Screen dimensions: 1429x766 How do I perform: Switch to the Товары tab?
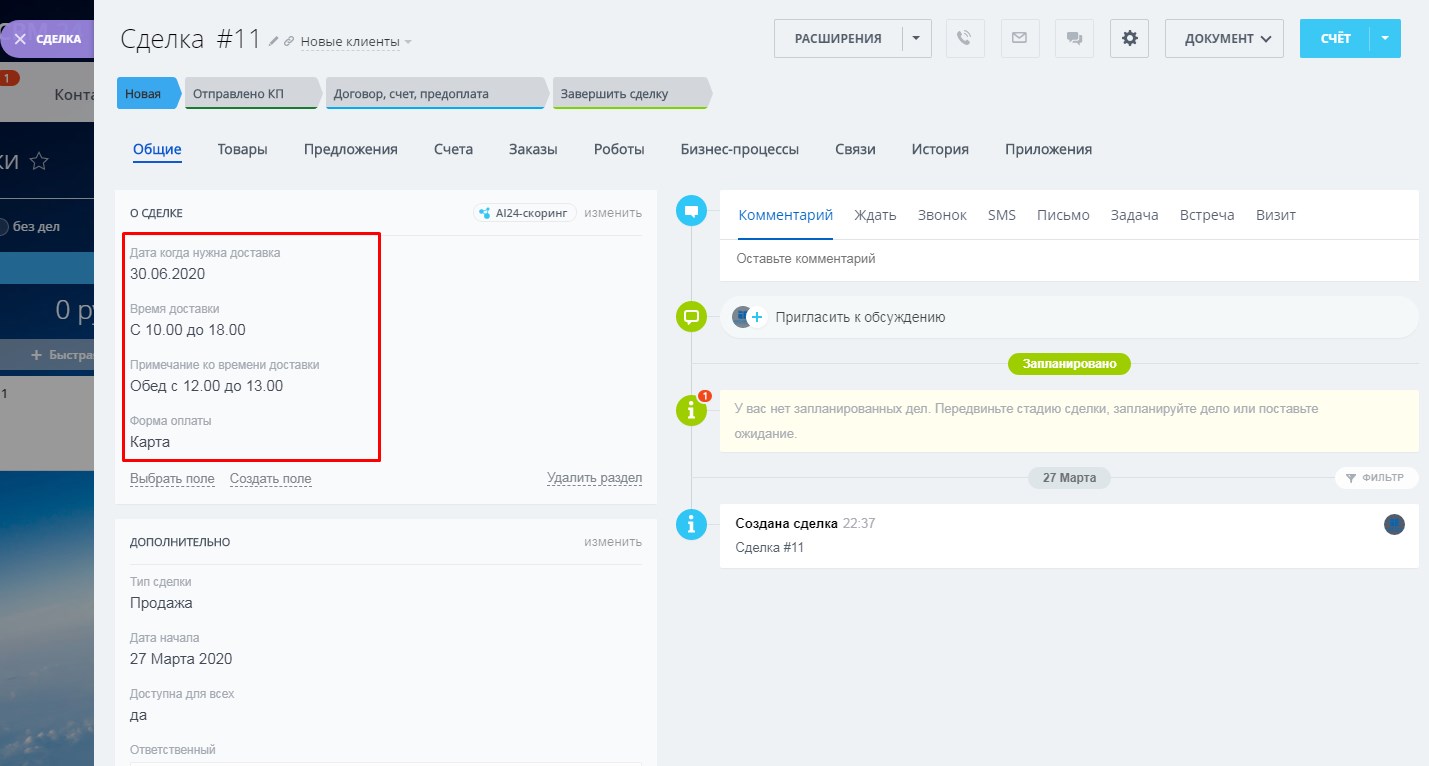tap(242, 149)
